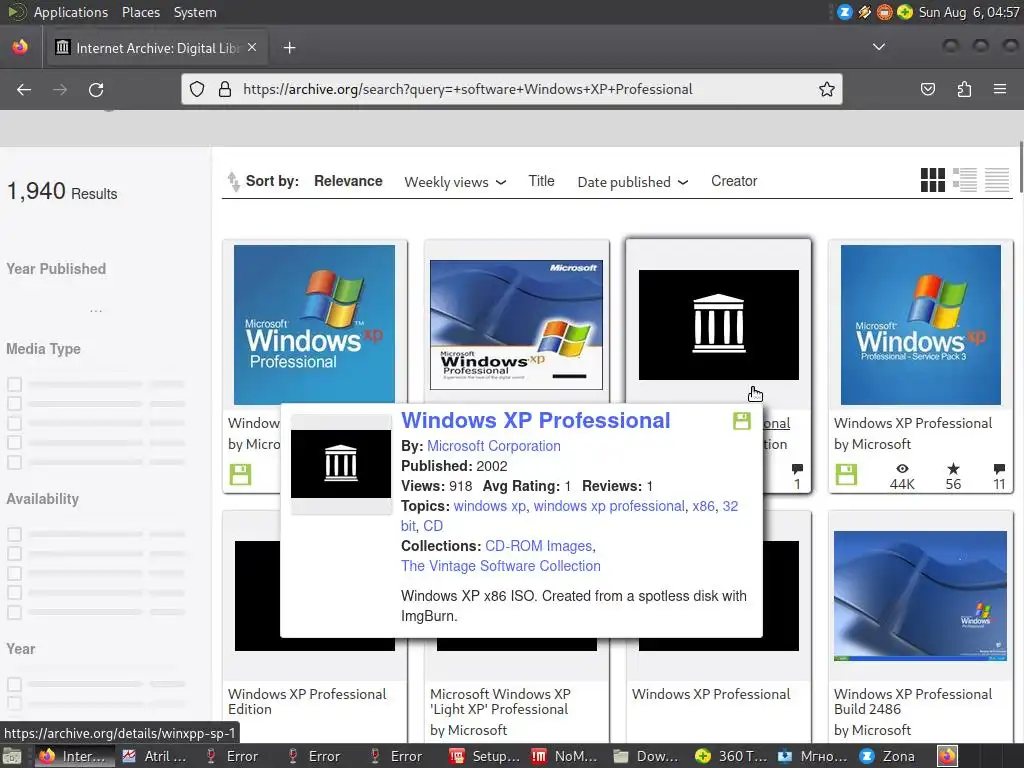Open The Vintage Software Collection link
The image size is (1024, 768).
(x=501, y=566)
